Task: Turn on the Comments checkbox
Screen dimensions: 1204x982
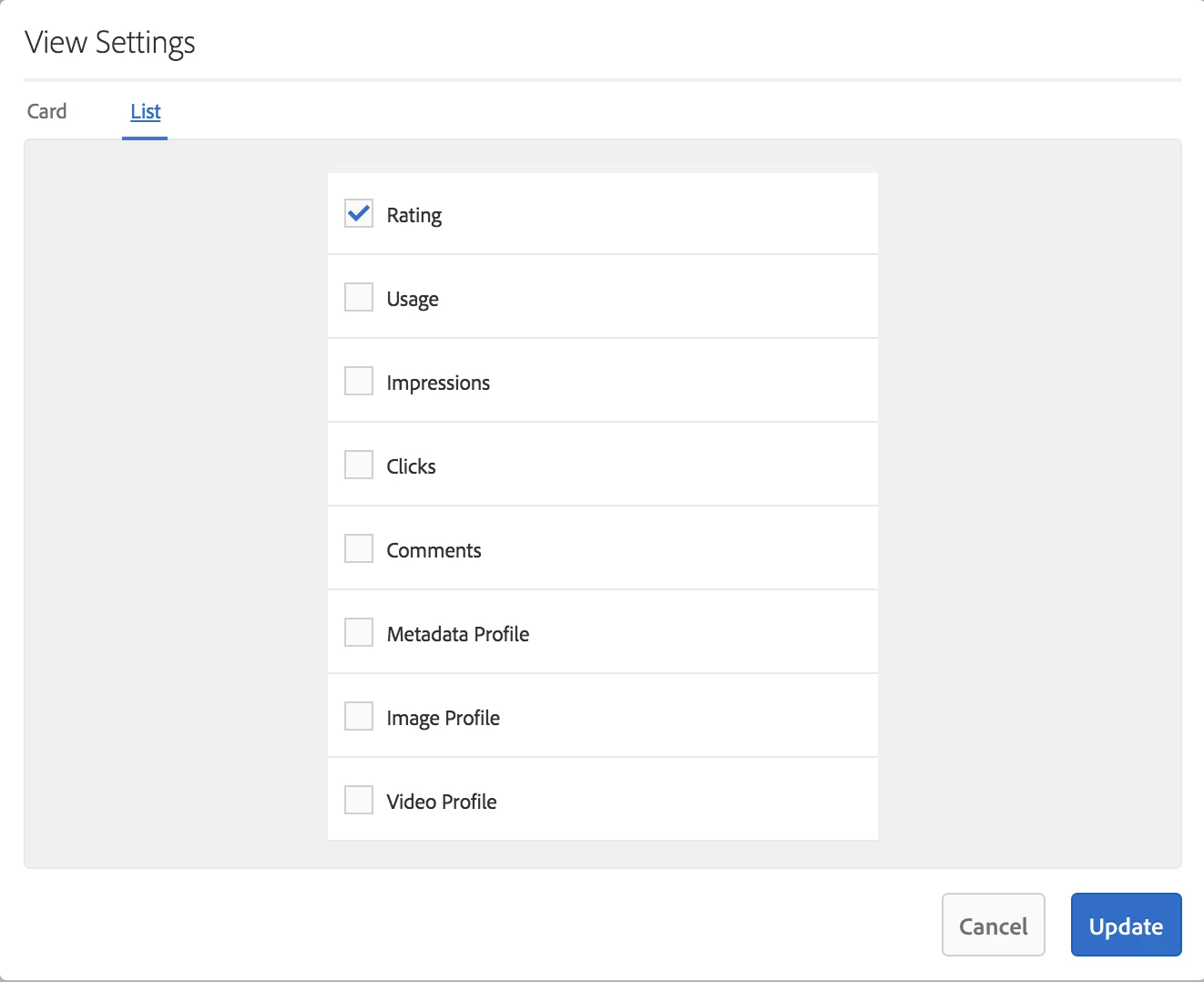Action: tap(359, 549)
